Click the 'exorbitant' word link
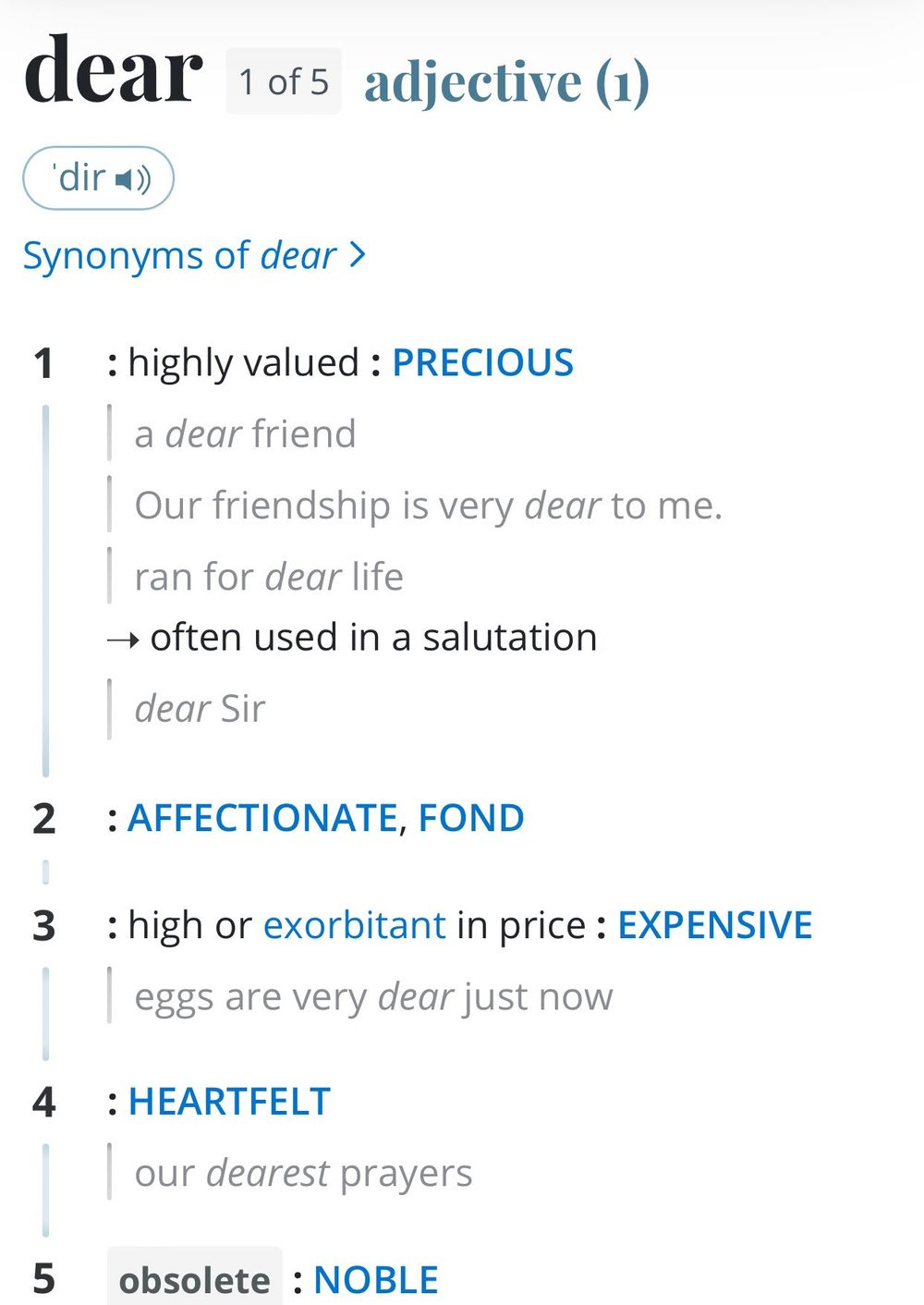Viewport: 924px width, 1305px height. [355, 925]
